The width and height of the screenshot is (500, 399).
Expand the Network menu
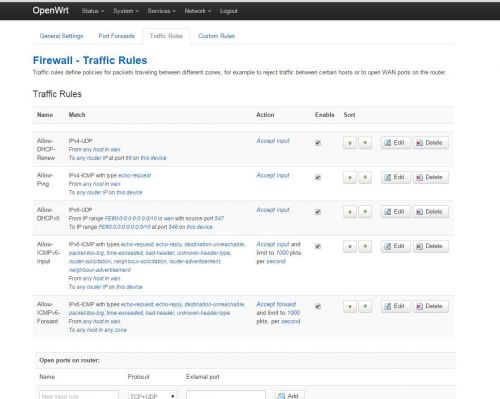(198, 11)
